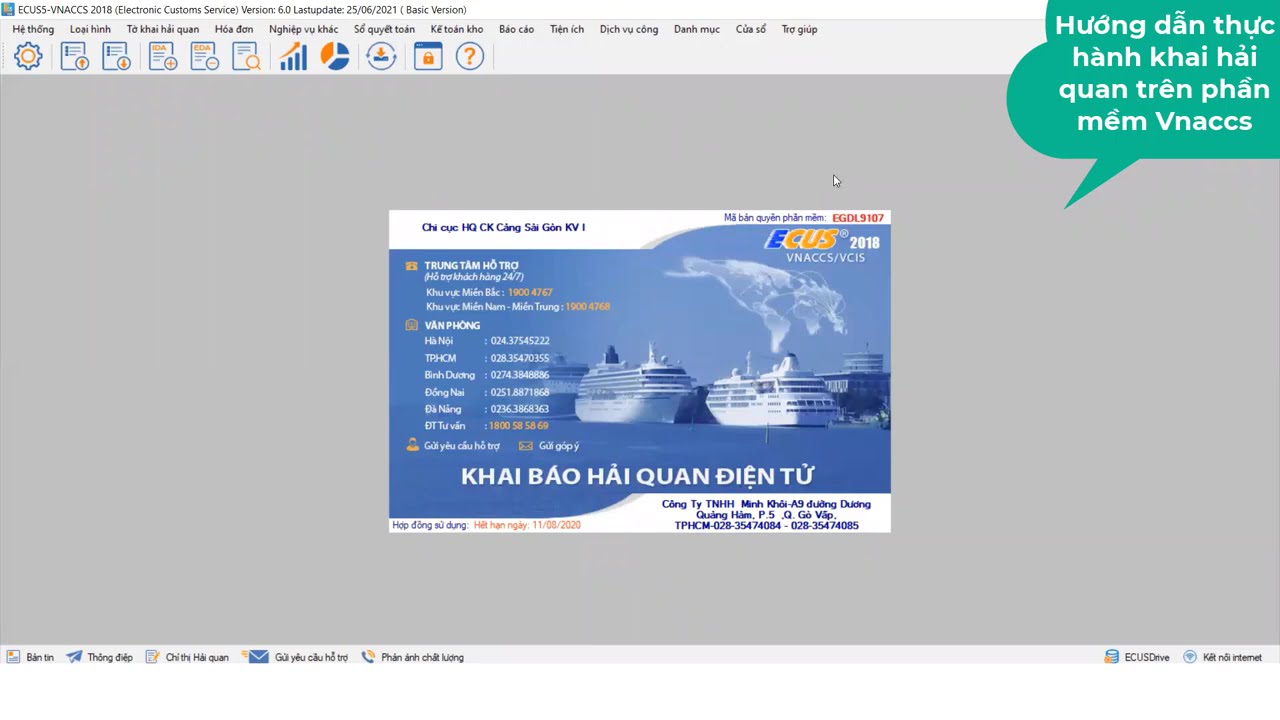Open the Hóa đơn menu

tap(234, 29)
